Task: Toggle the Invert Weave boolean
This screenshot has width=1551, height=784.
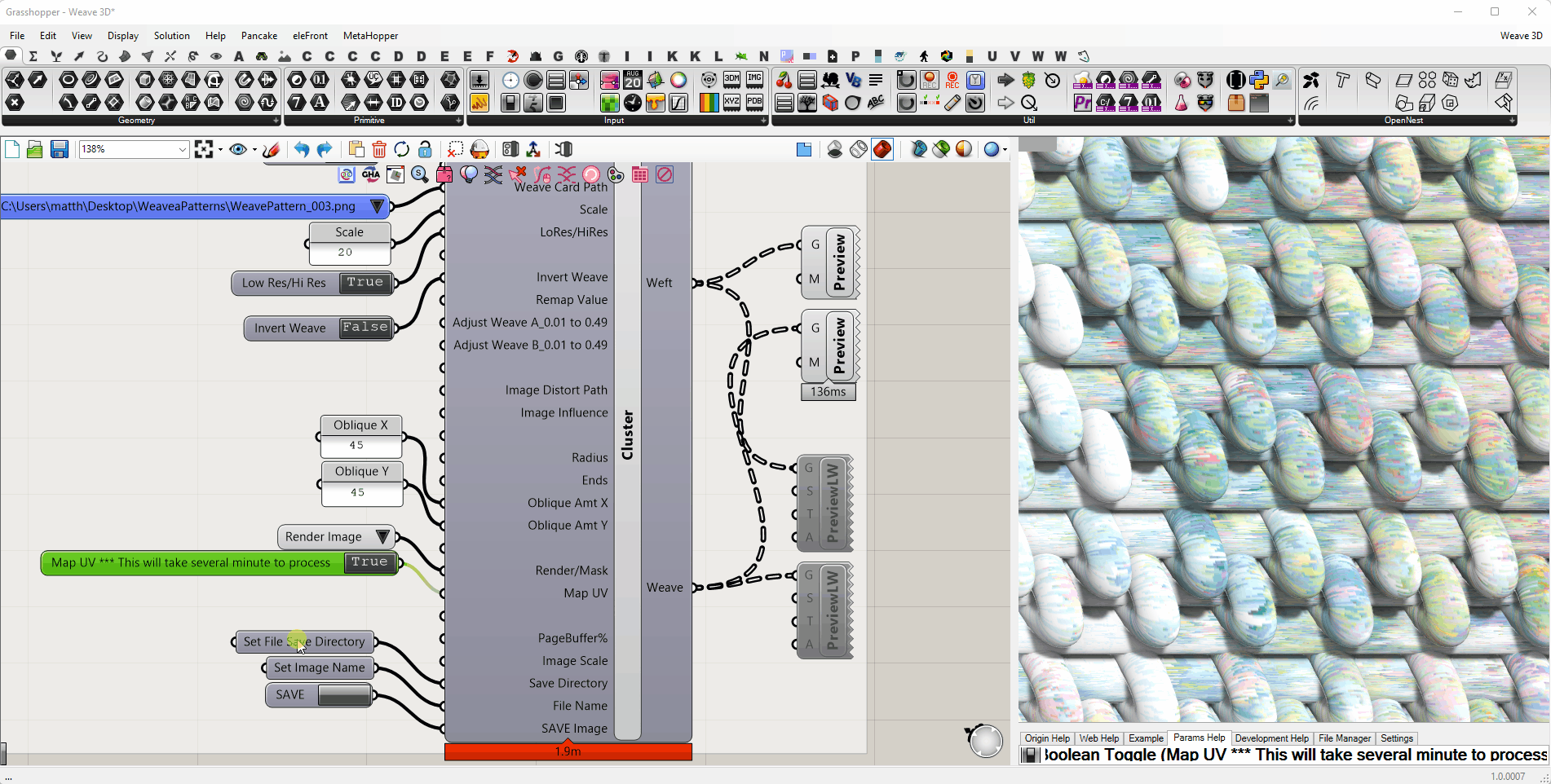Action: [x=365, y=328]
